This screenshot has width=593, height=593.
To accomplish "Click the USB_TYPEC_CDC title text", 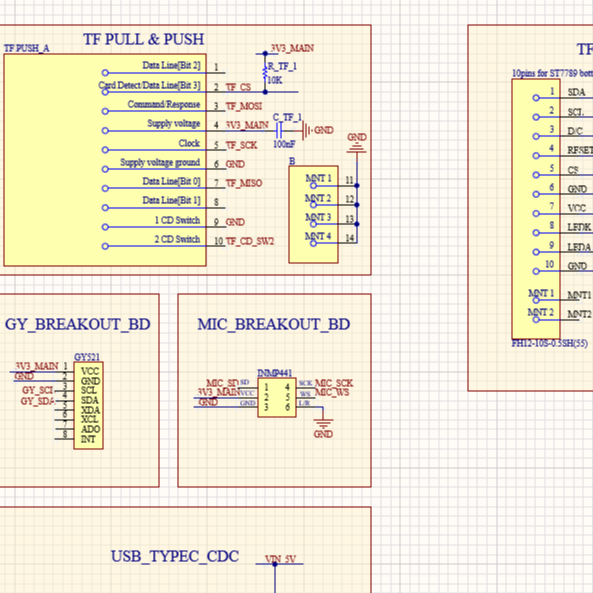I will pos(175,556).
